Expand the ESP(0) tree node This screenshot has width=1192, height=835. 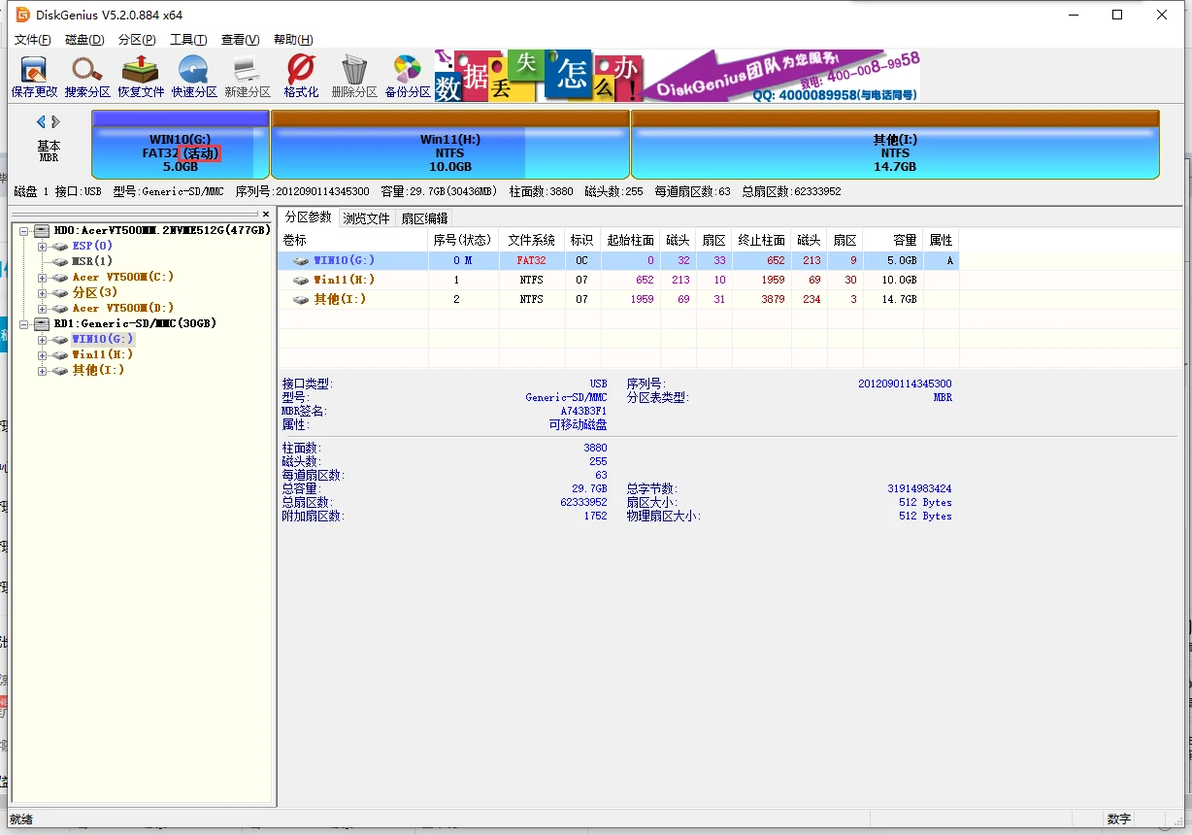[x=43, y=246]
